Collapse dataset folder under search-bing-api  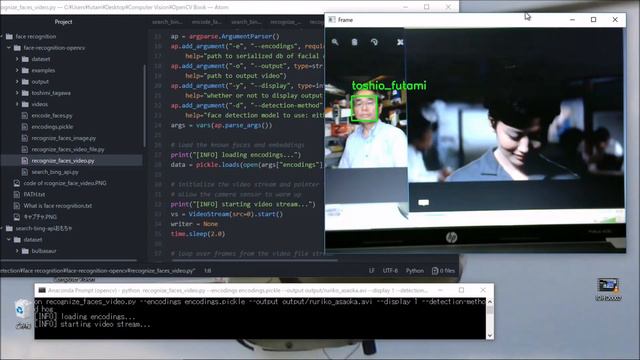9,240
